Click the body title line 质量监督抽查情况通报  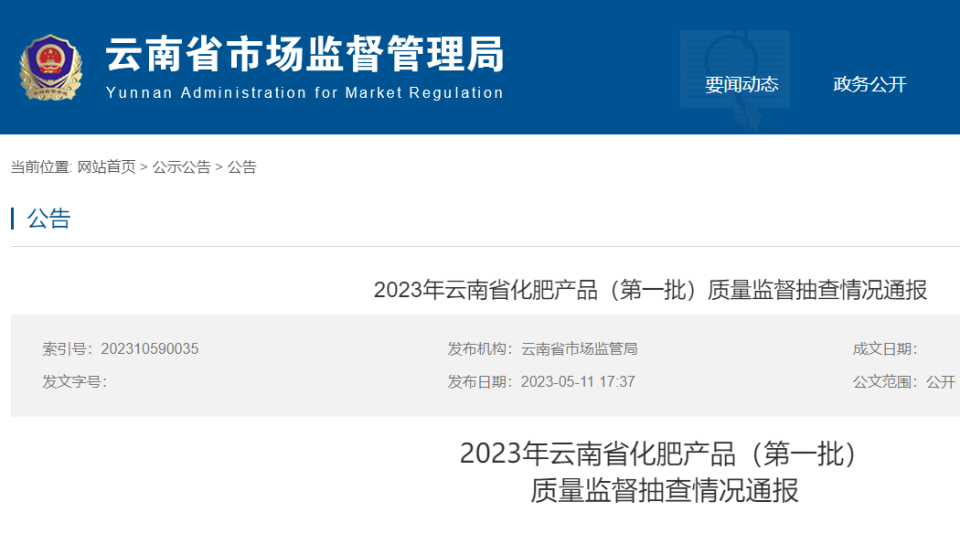point(664,491)
